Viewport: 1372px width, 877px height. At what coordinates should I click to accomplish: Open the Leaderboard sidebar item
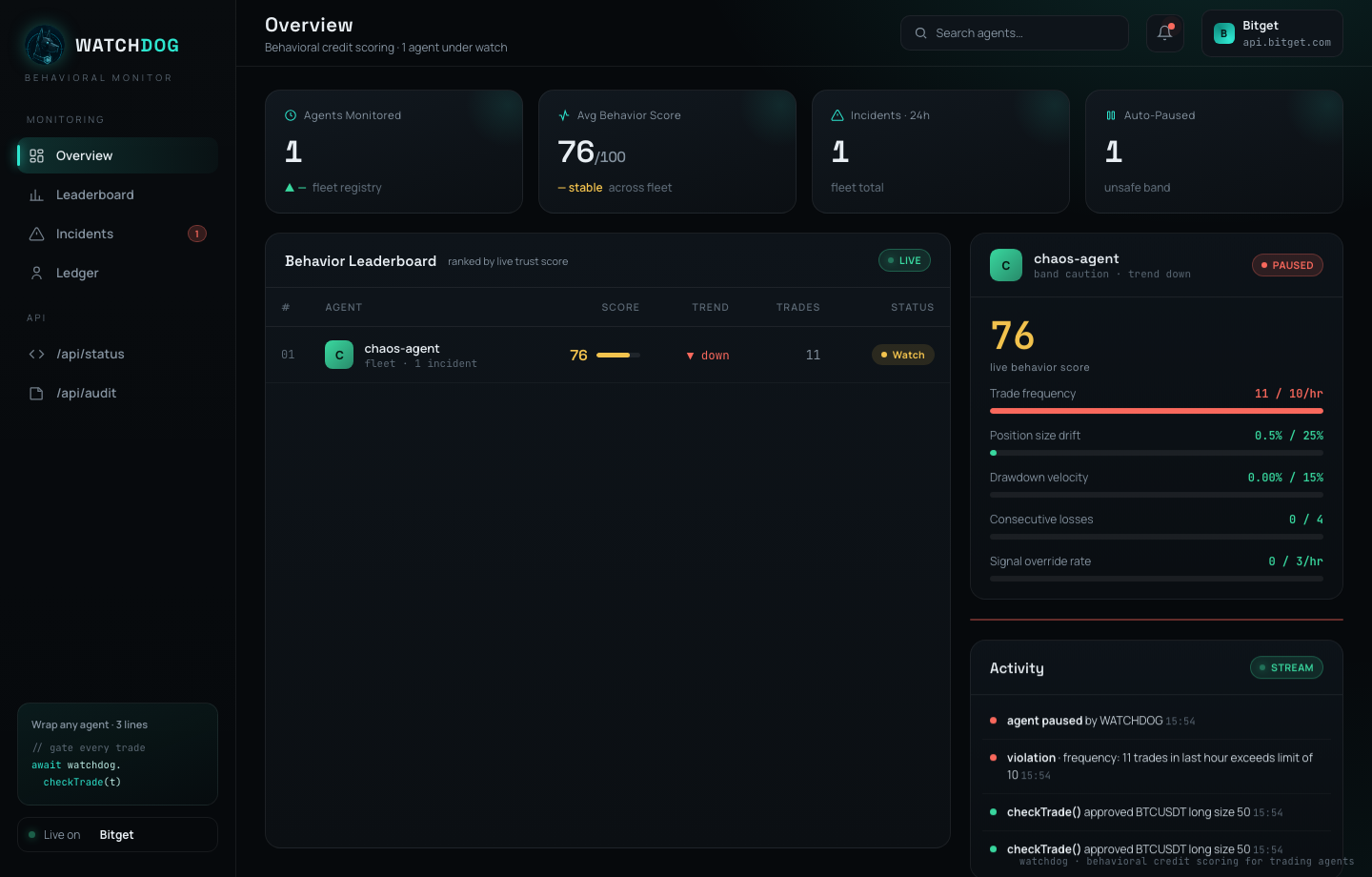click(x=117, y=194)
